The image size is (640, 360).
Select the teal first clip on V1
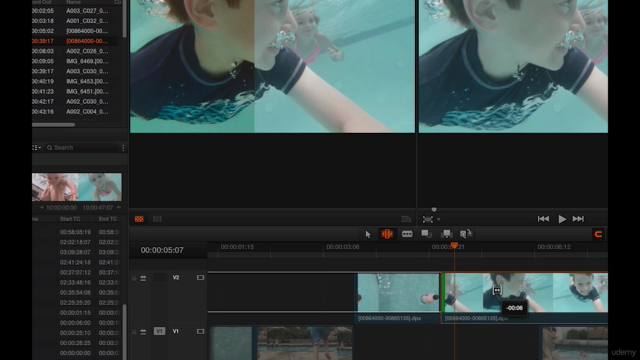tap(231, 343)
